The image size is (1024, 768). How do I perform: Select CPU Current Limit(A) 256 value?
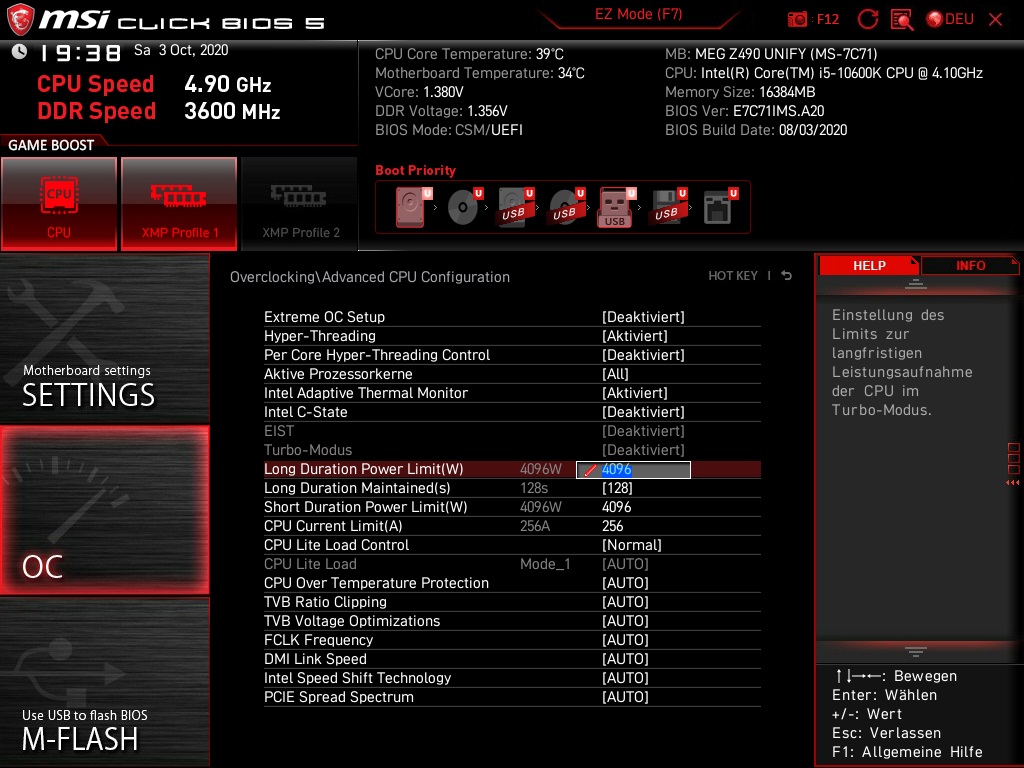point(613,526)
